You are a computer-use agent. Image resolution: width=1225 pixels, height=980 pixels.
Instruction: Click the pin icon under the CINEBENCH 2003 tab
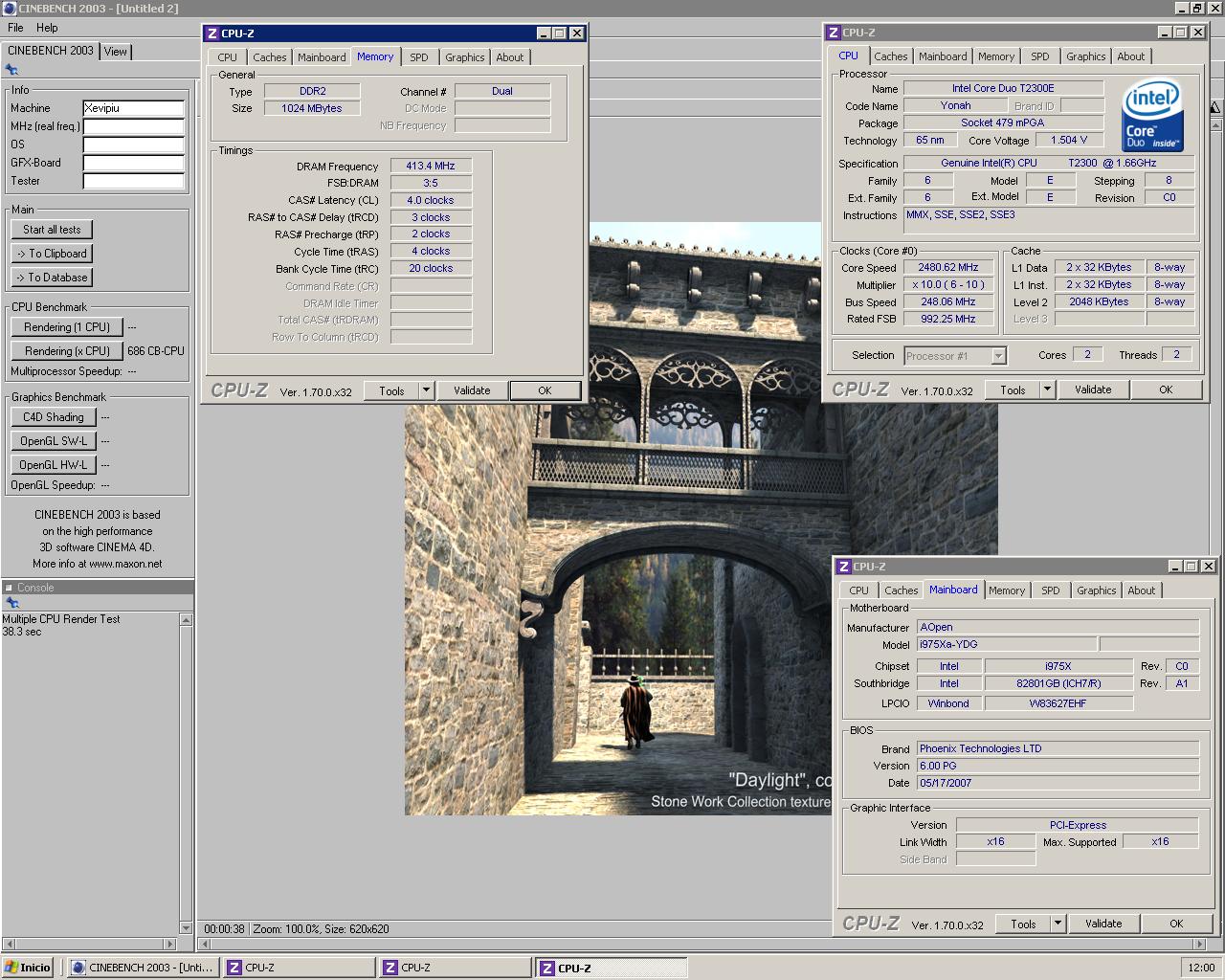point(11,70)
